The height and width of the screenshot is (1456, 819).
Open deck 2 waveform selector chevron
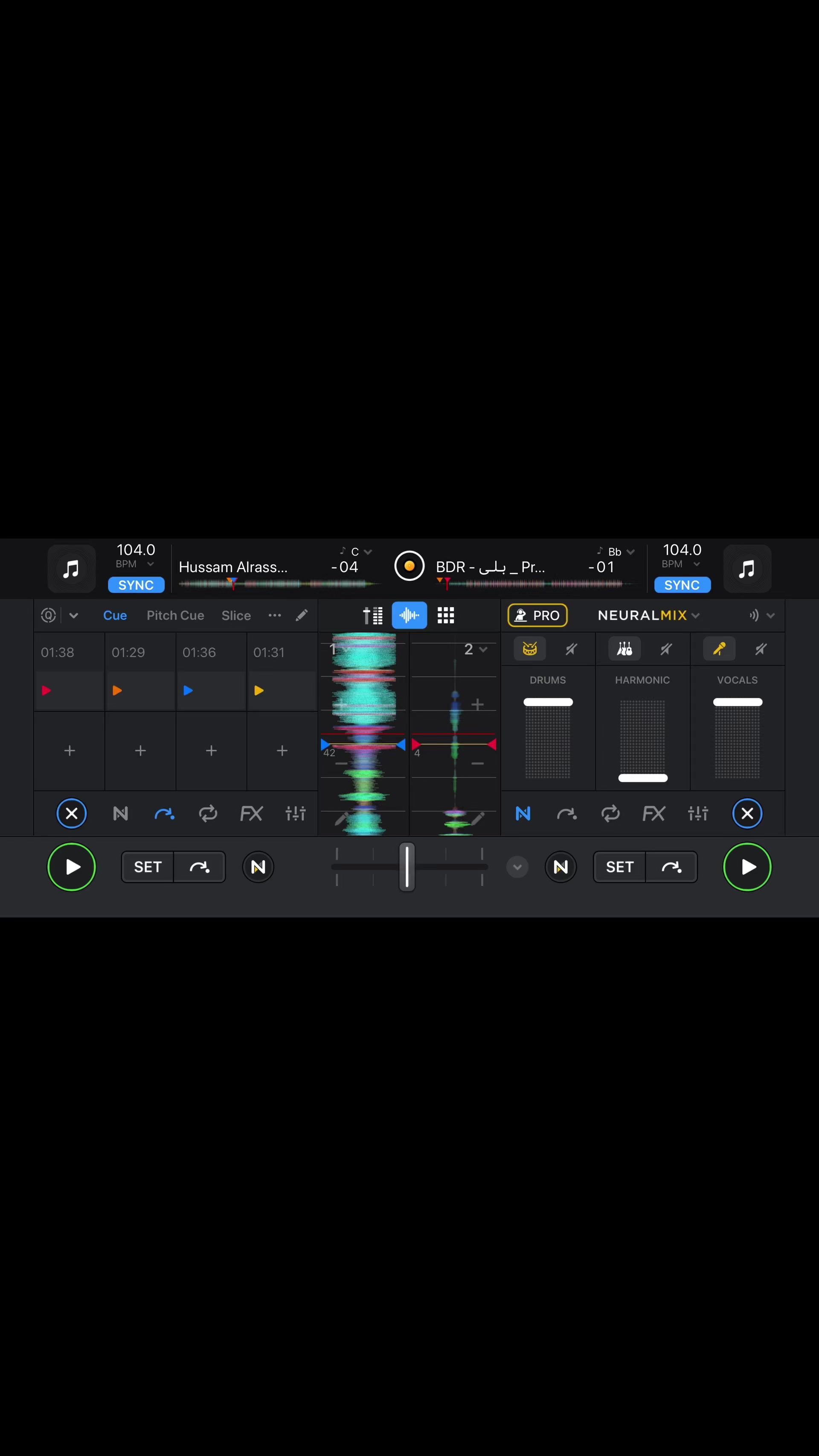[483, 649]
